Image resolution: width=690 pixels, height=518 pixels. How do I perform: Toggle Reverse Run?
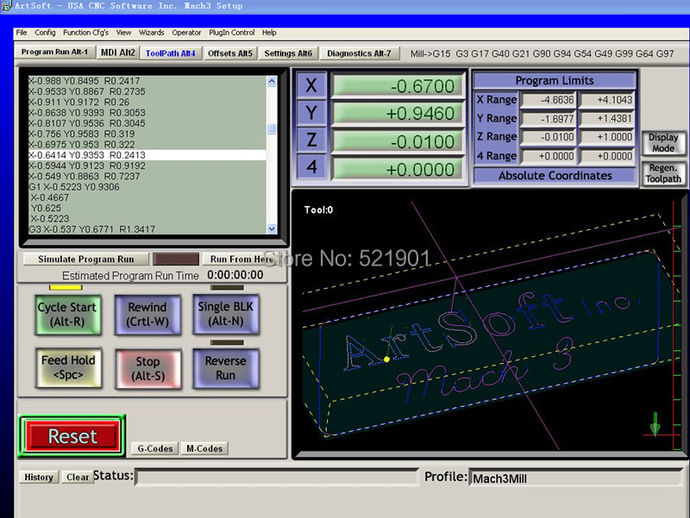pos(226,368)
